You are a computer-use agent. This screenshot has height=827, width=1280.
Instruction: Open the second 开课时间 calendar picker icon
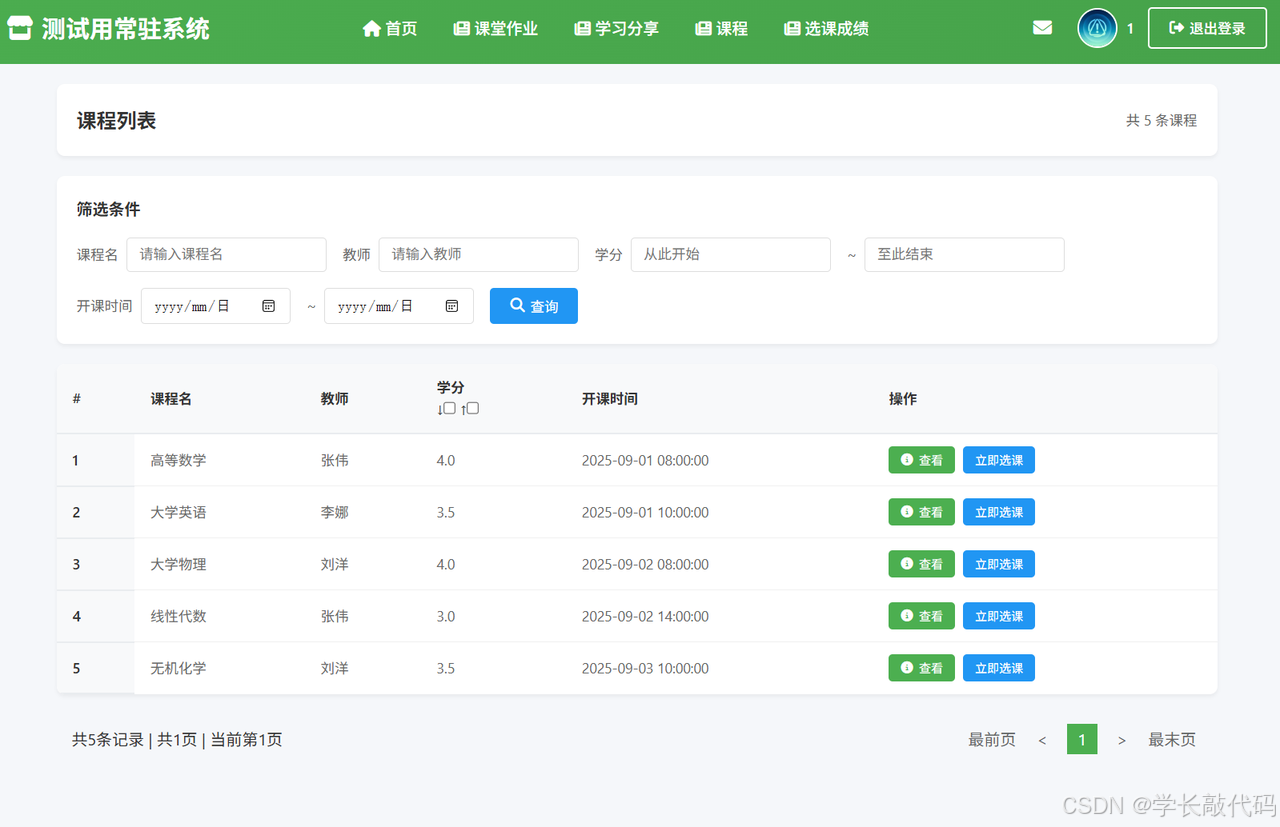click(451, 305)
